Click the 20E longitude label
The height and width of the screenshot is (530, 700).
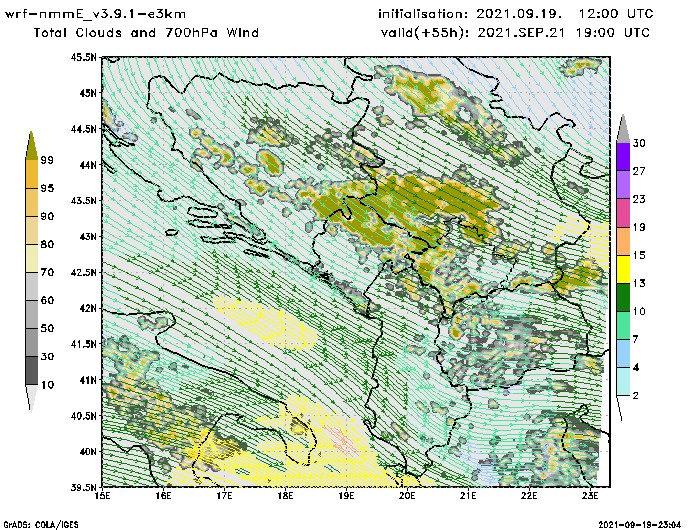coord(407,496)
